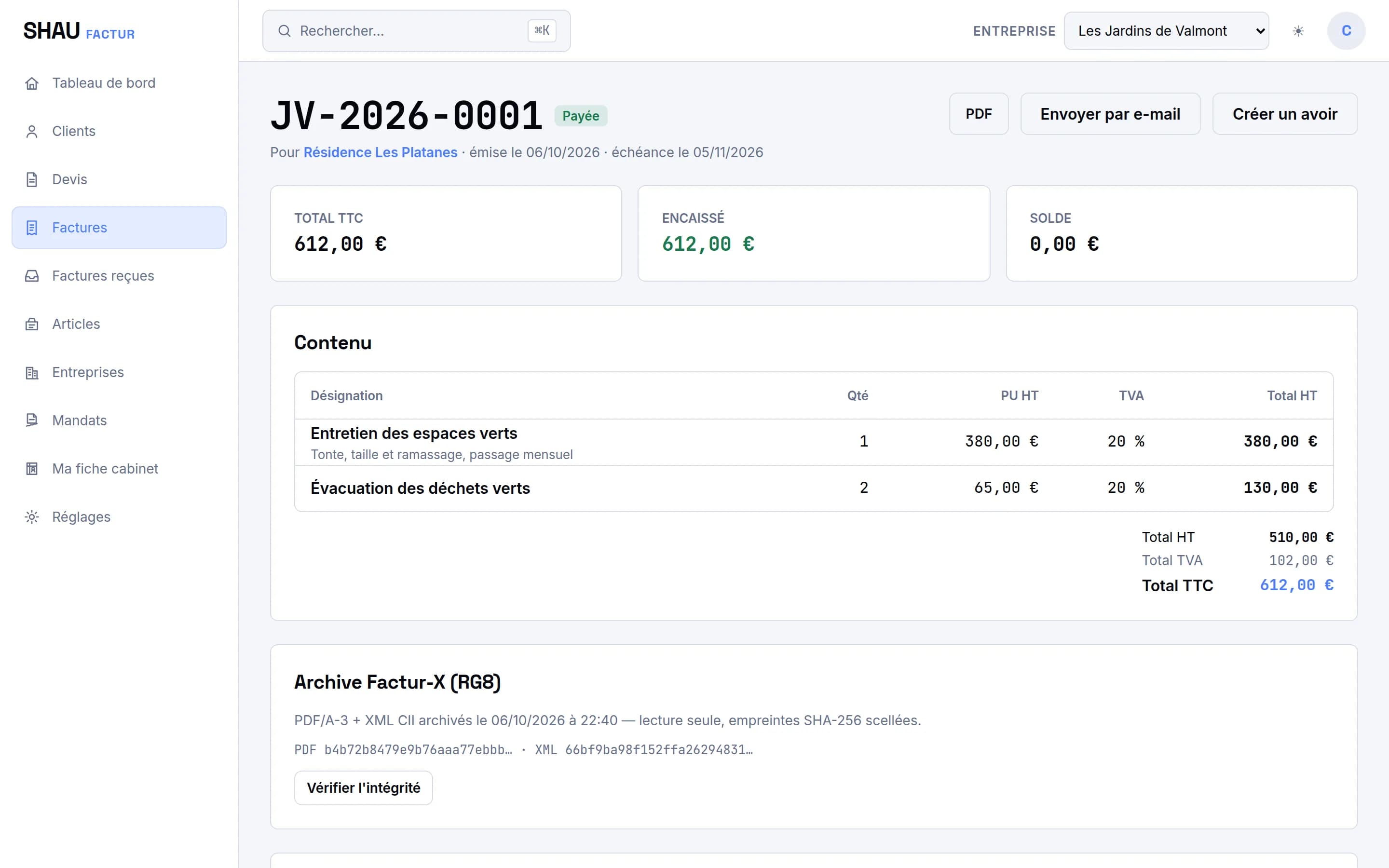
Task: Open the user avatar C menu
Action: pyautogui.click(x=1346, y=31)
